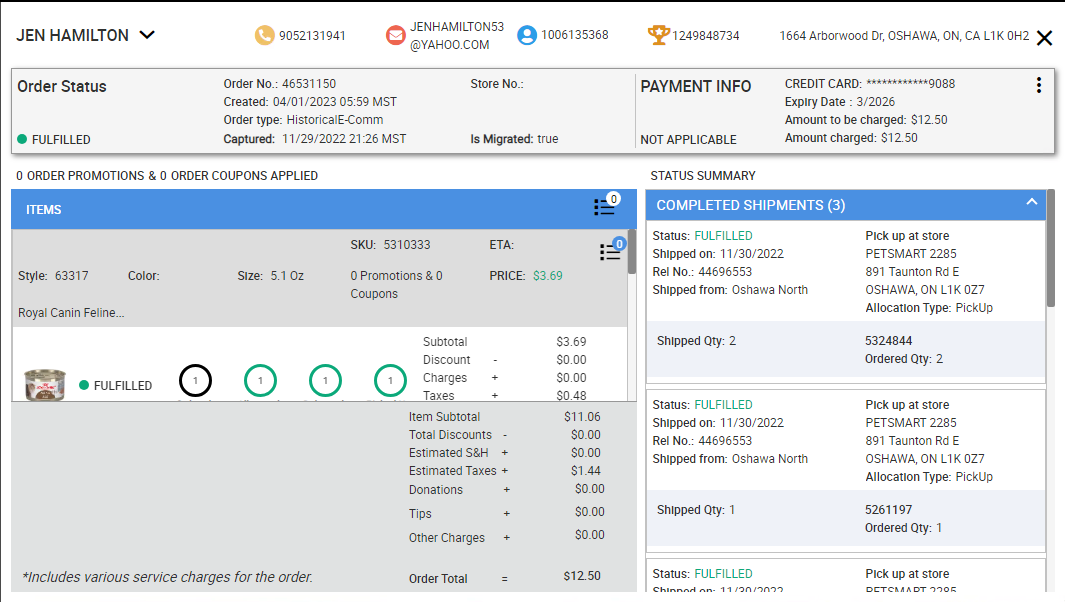The width and height of the screenshot is (1065, 602).
Task: Click the black quantity status circle
Action: pyautogui.click(x=196, y=381)
